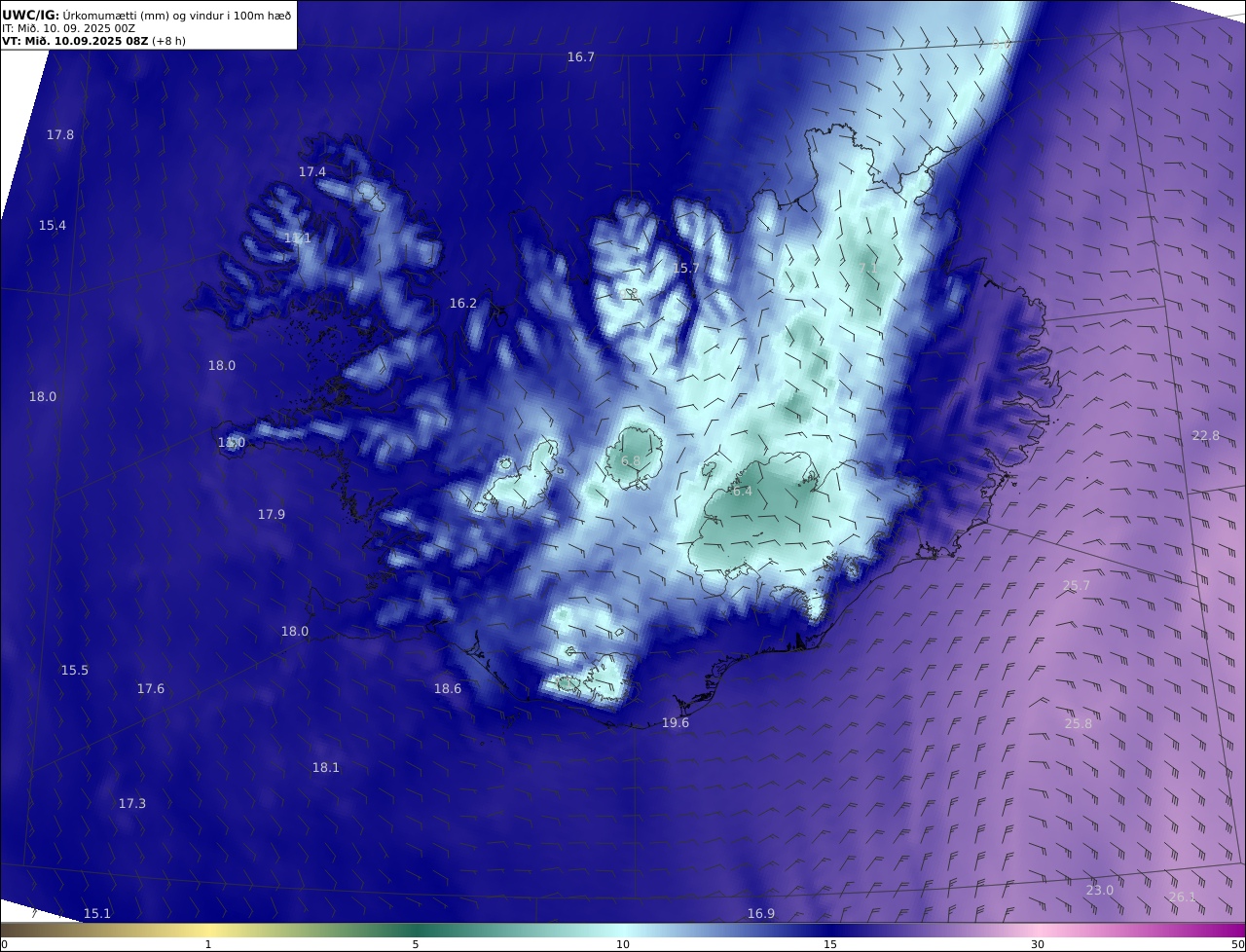Click the colorbar tick label 15

(830, 944)
